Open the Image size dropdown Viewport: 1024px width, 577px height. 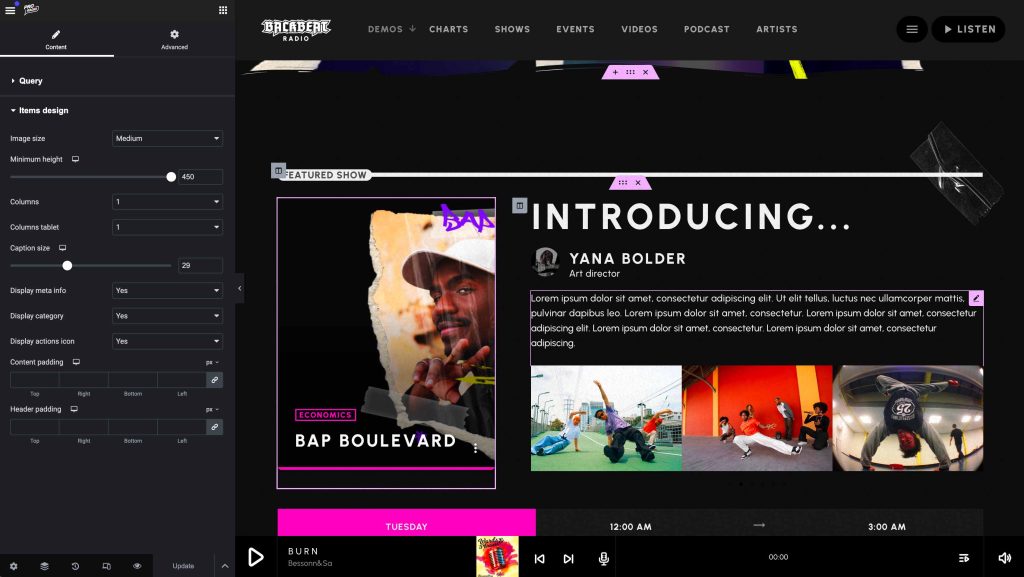click(167, 139)
